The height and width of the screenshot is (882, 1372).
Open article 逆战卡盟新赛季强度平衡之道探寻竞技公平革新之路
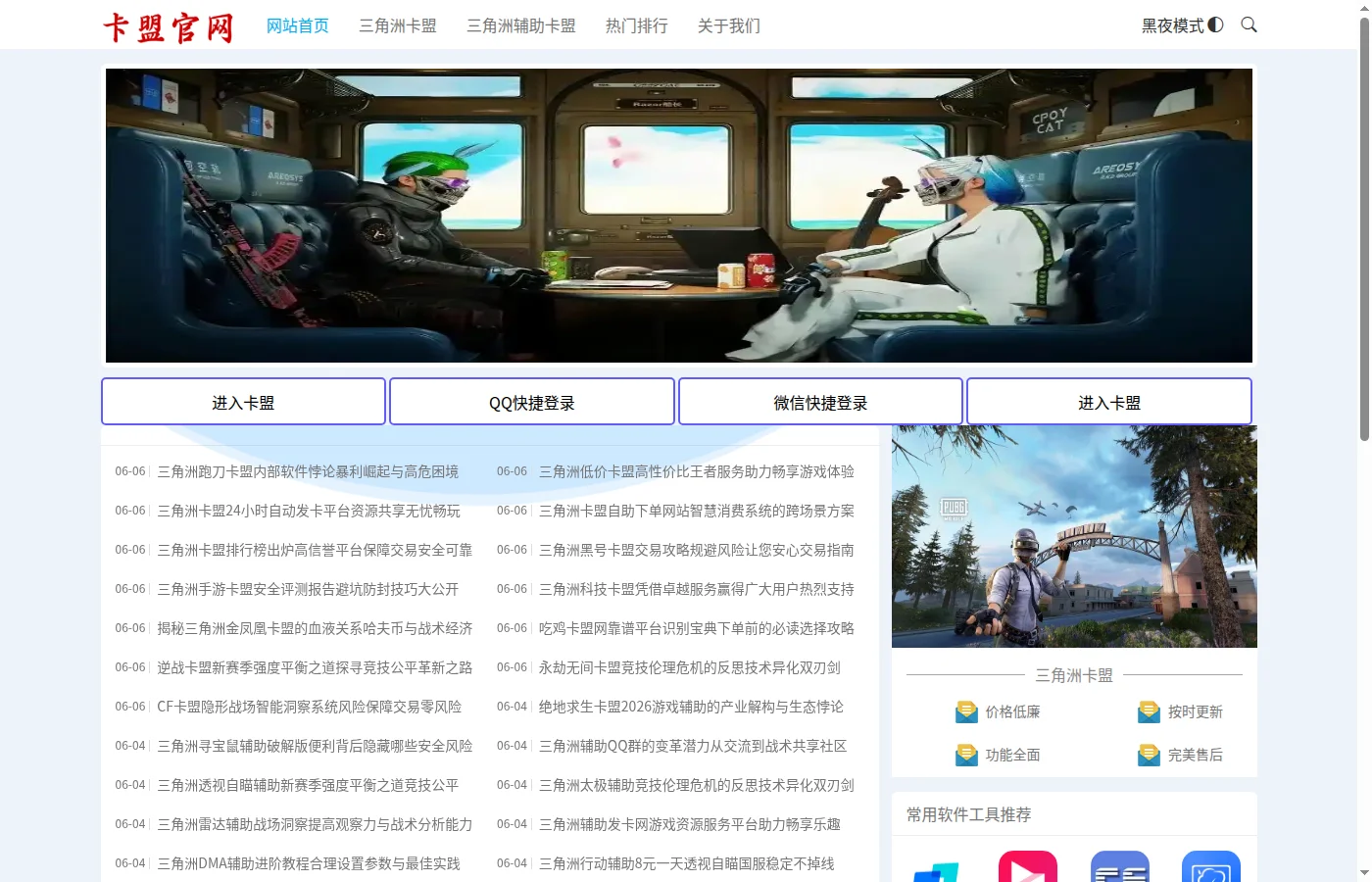315,667
